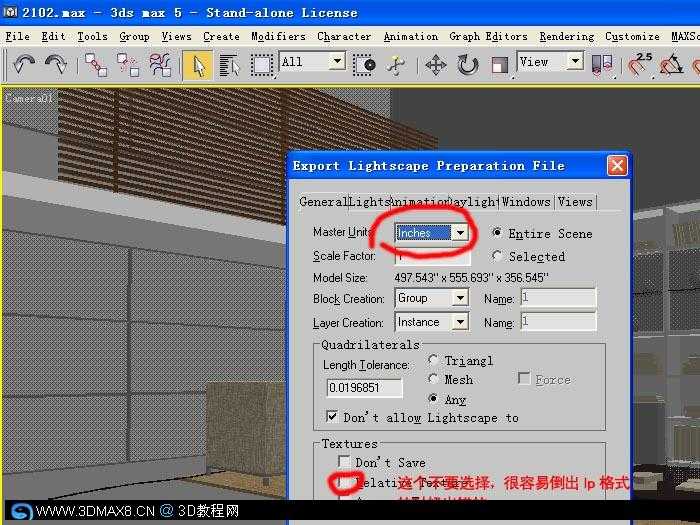Click the Camera01 viewport label
Screen dimensions: 700x525
click(x=29, y=98)
